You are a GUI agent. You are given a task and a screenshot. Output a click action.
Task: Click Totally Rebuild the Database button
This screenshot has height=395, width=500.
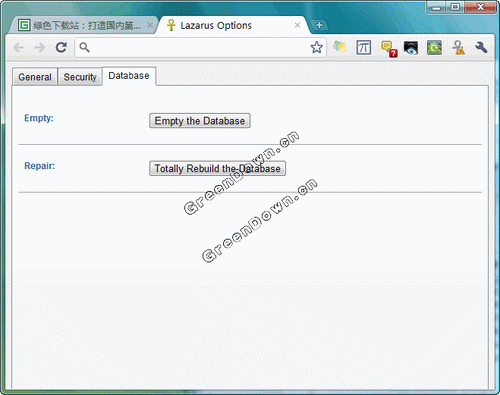(x=217, y=168)
